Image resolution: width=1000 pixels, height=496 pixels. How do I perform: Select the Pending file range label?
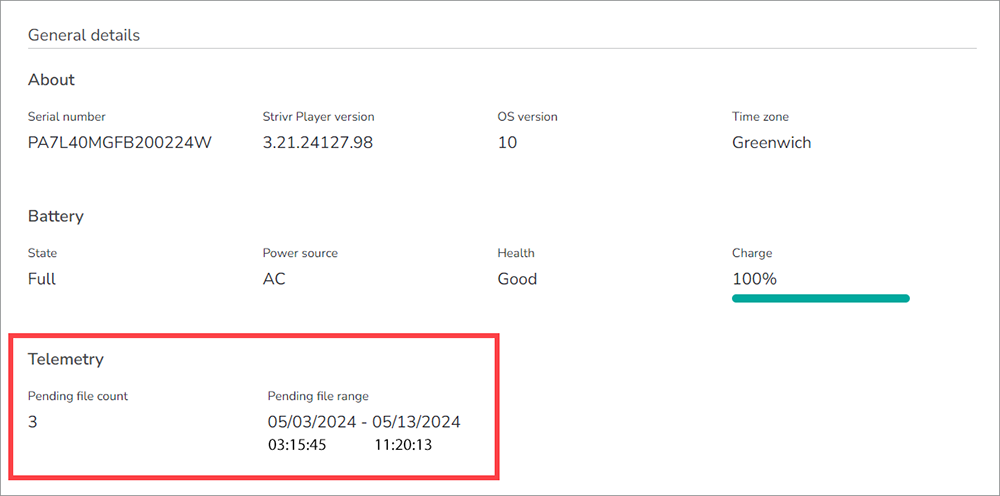[x=318, y=396]
